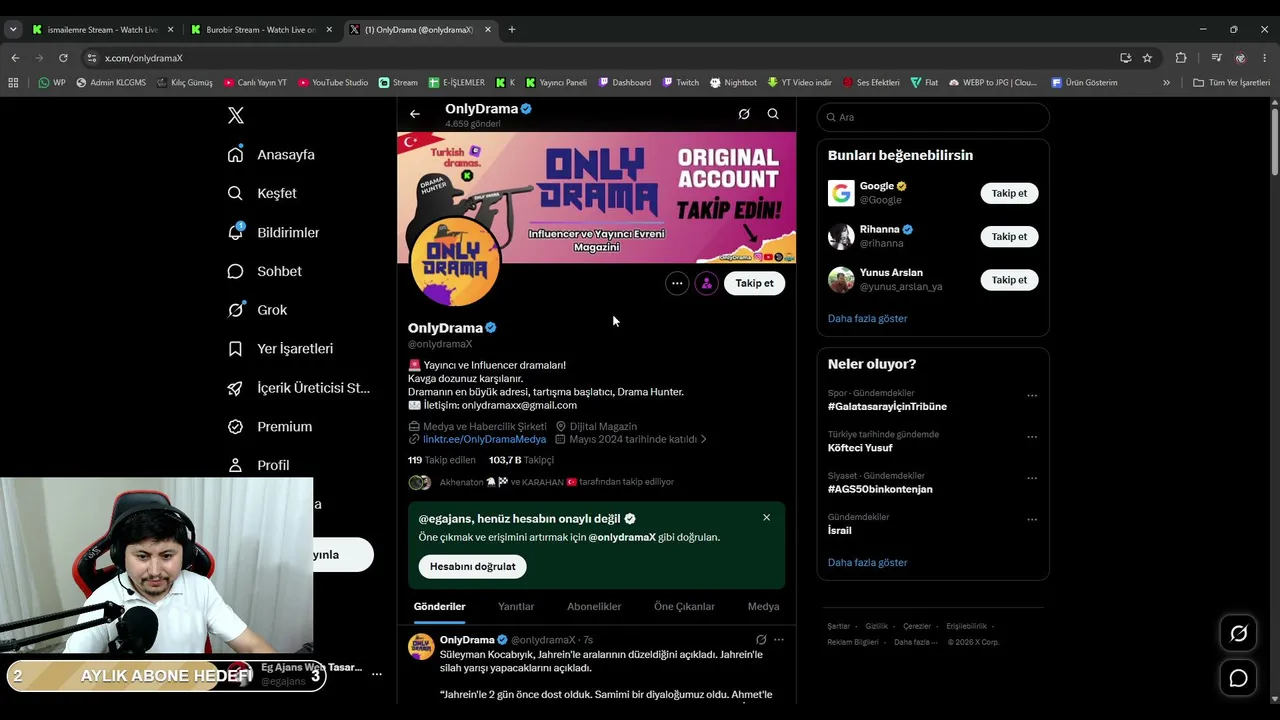Open the floating Grok button at bottom right
1280x720 pixels.
click(x=1238, y=634)
